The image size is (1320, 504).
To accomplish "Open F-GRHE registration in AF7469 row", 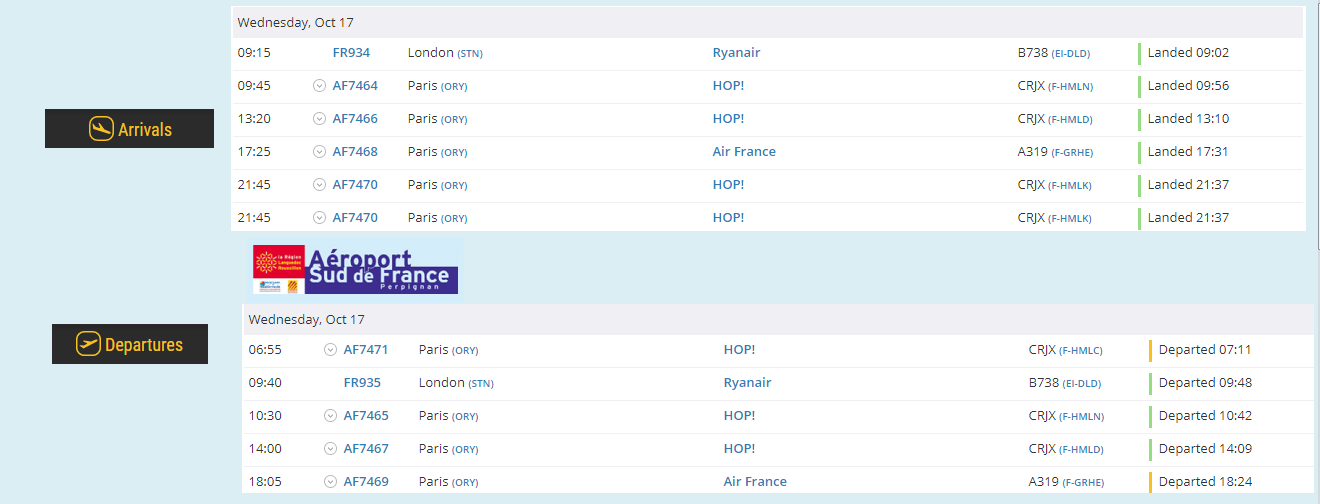I will point(1082,483).
